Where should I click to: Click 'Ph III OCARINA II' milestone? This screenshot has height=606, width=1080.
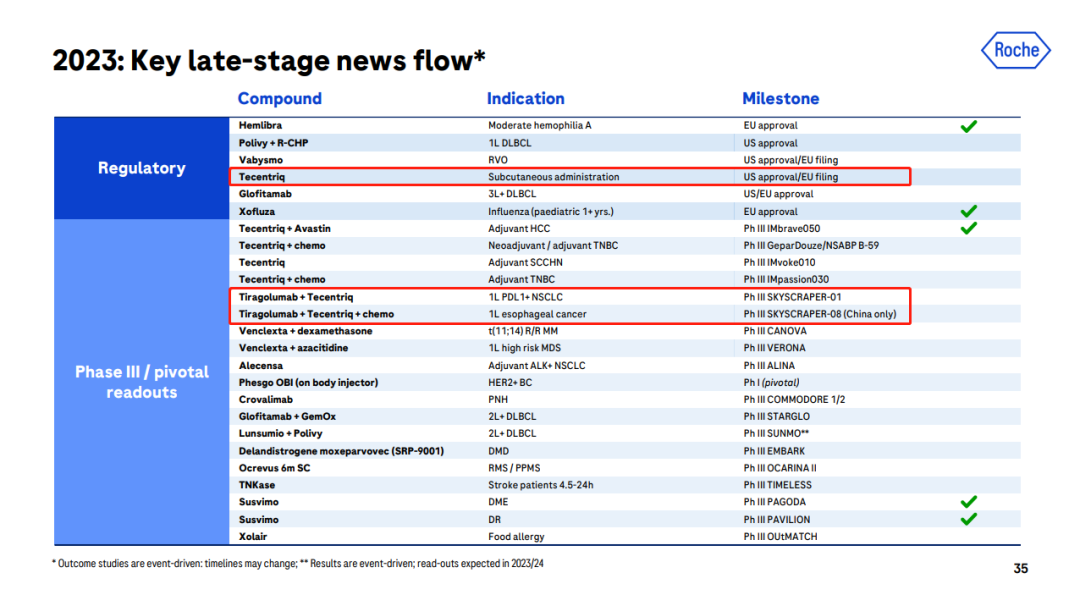pyautogui.click(x=780, y=468)
